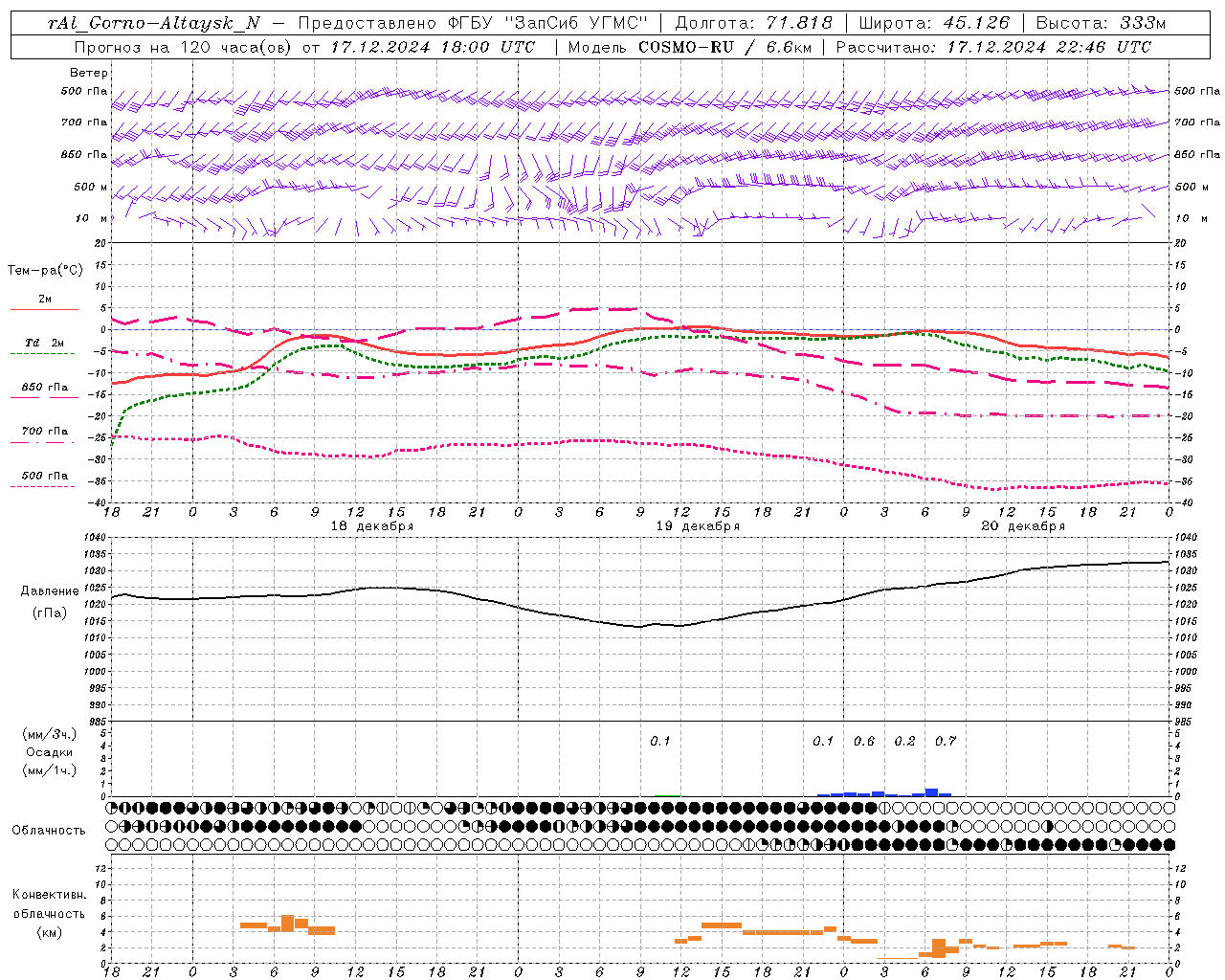Screen dimensions: 1225x980
Task: Click the model name COSMO-RU / 6.6км
Action: click(727, 47)
